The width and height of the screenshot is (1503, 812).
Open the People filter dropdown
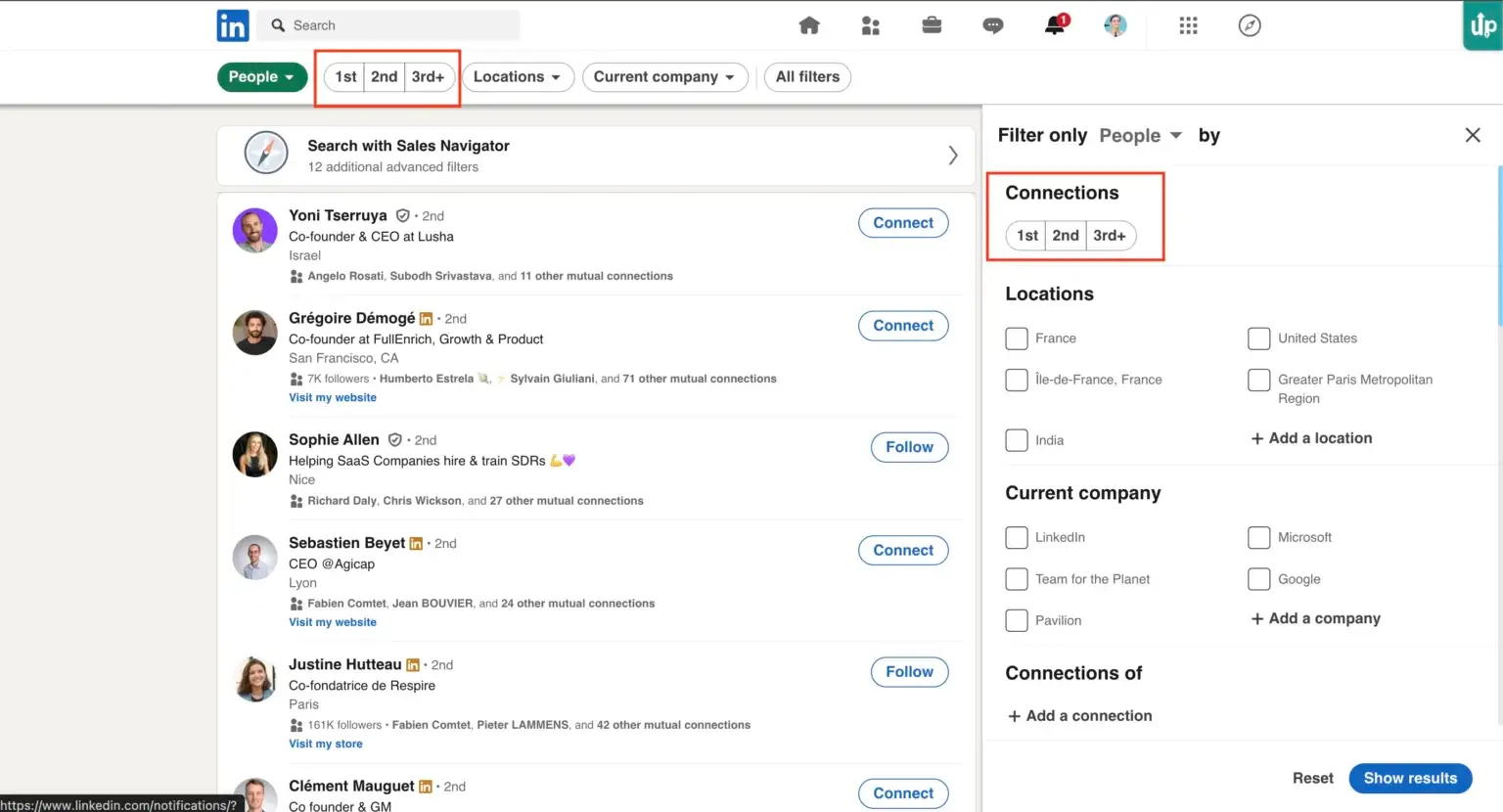coord(262,76)
